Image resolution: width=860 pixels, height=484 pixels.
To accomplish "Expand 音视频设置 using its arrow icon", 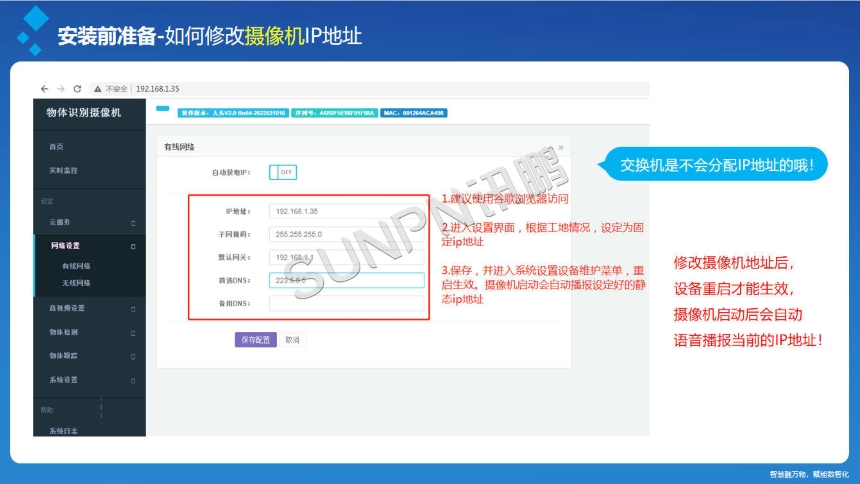I will point(133,309).
